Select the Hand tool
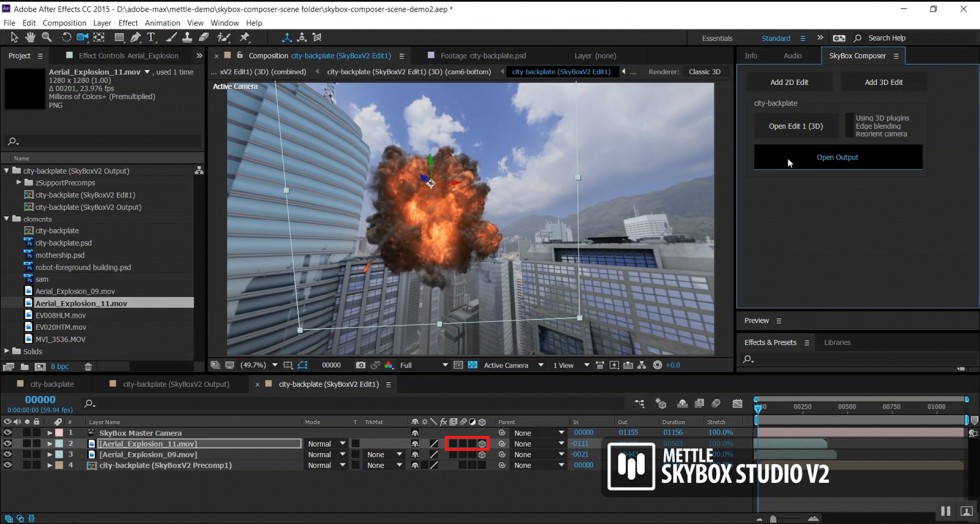The image size is (980, 524). point(30,38)
